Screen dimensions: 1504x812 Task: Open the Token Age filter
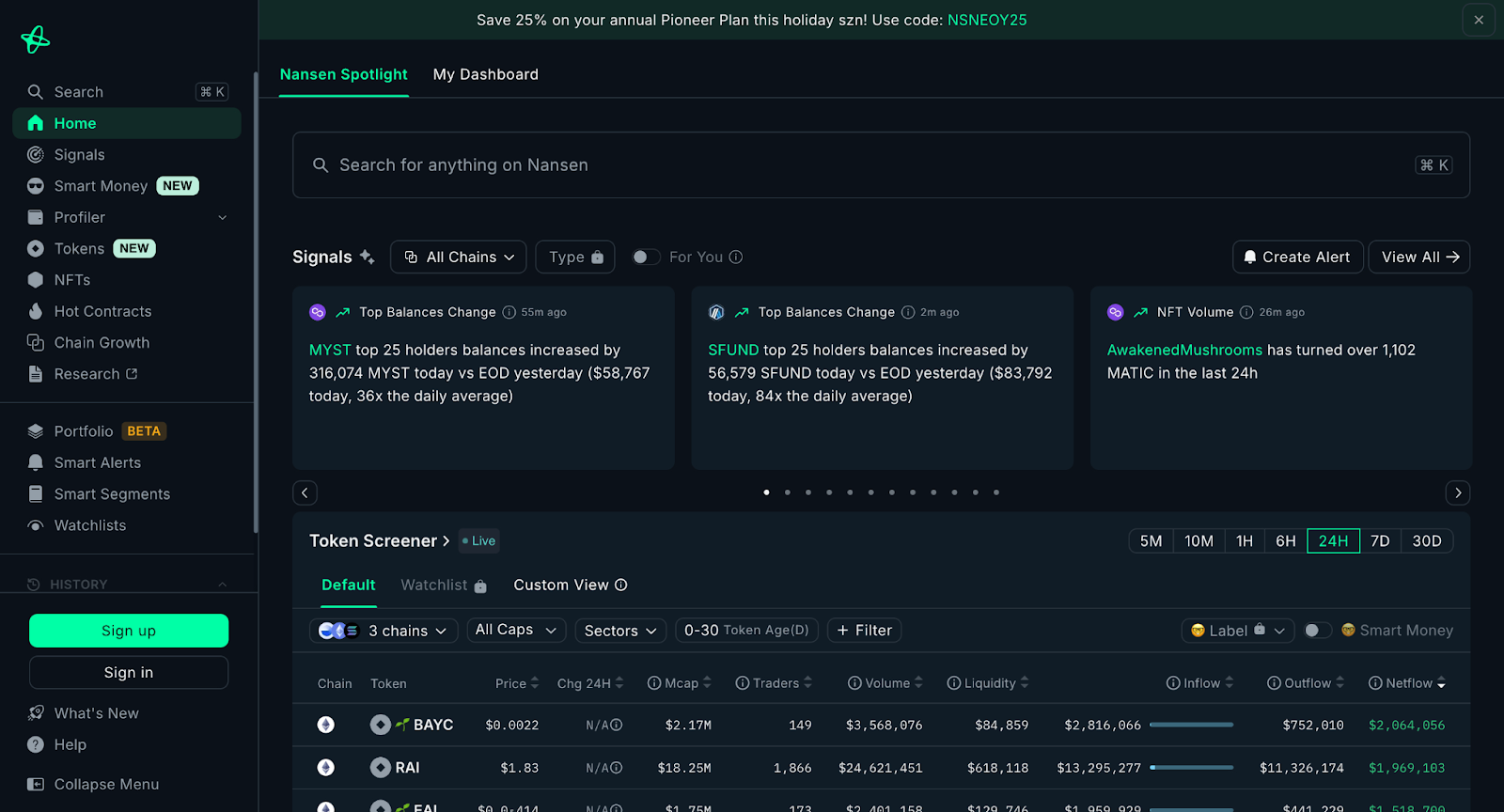746,631
